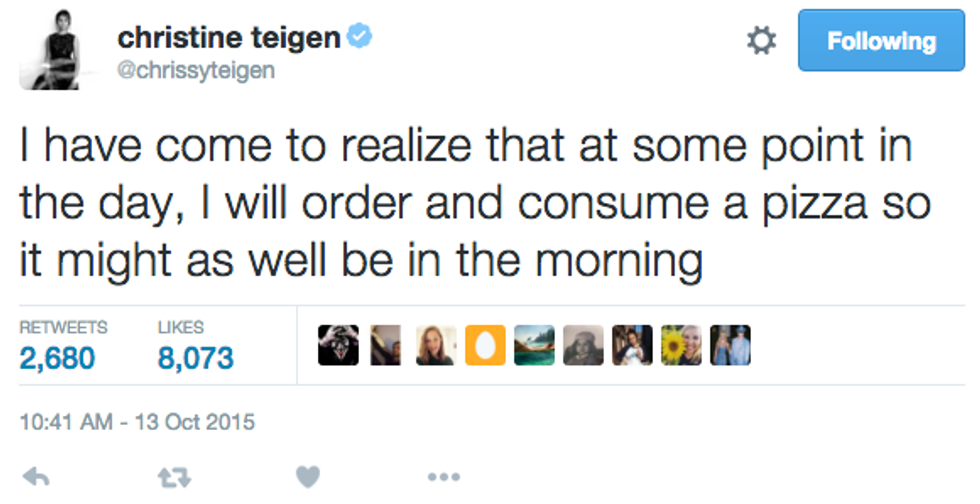The image size is (980, 504).
Task: Open the three-dot more options menu
Action: [443, 476]
